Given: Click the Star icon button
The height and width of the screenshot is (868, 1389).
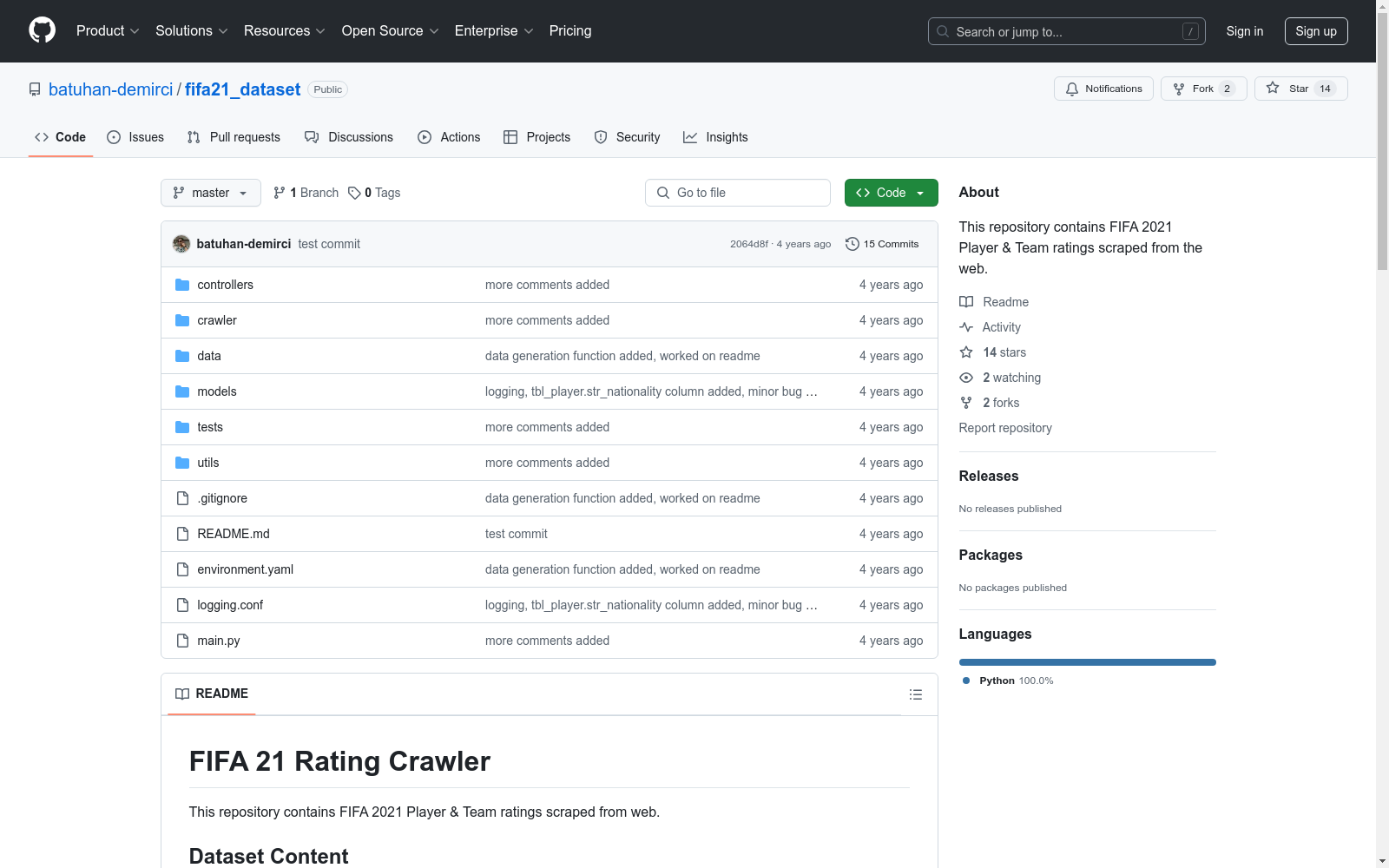Looking at the screenshot, I should point(1273,89).
